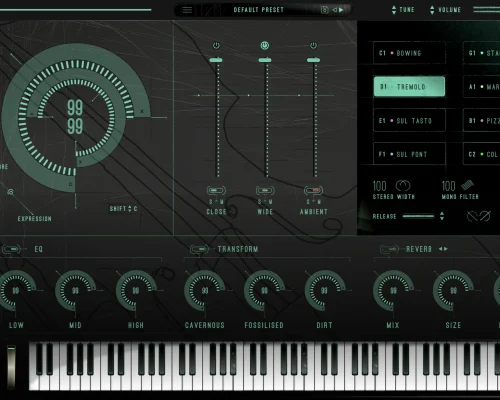The width and height of the screenshot is (500, 400).
Task: Click the mod wheel left of keyboard
Action: 11,367
